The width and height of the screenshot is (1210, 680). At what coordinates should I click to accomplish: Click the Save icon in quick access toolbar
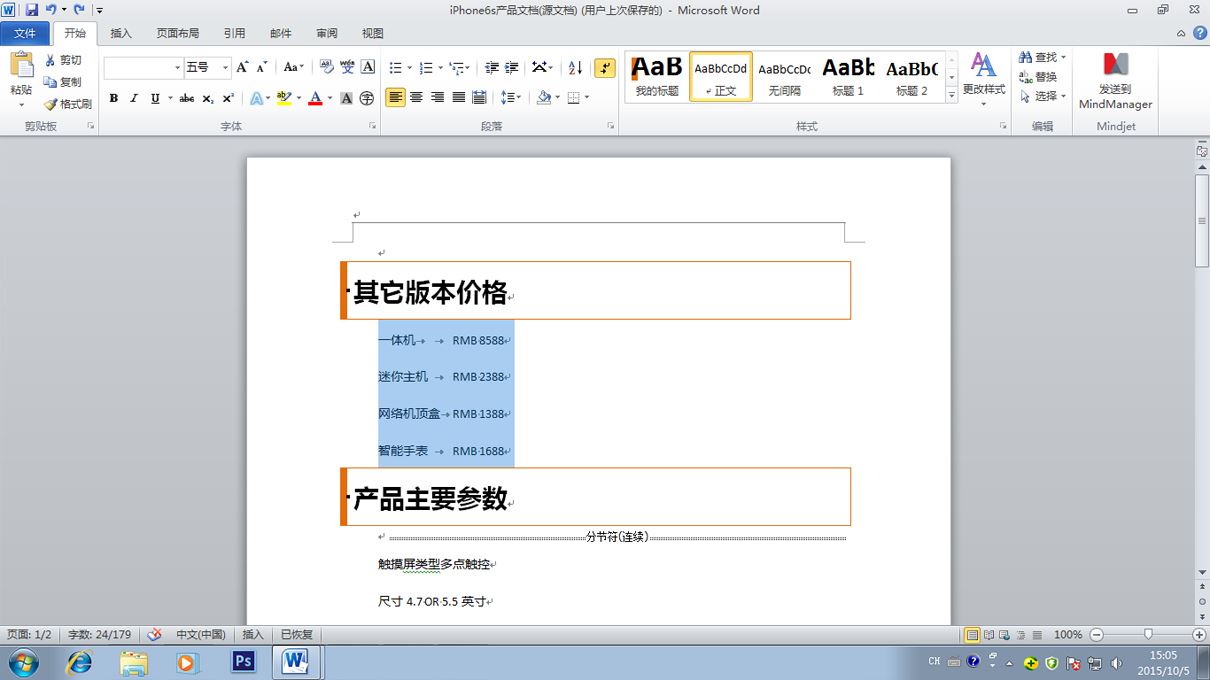tap(32, 10)
